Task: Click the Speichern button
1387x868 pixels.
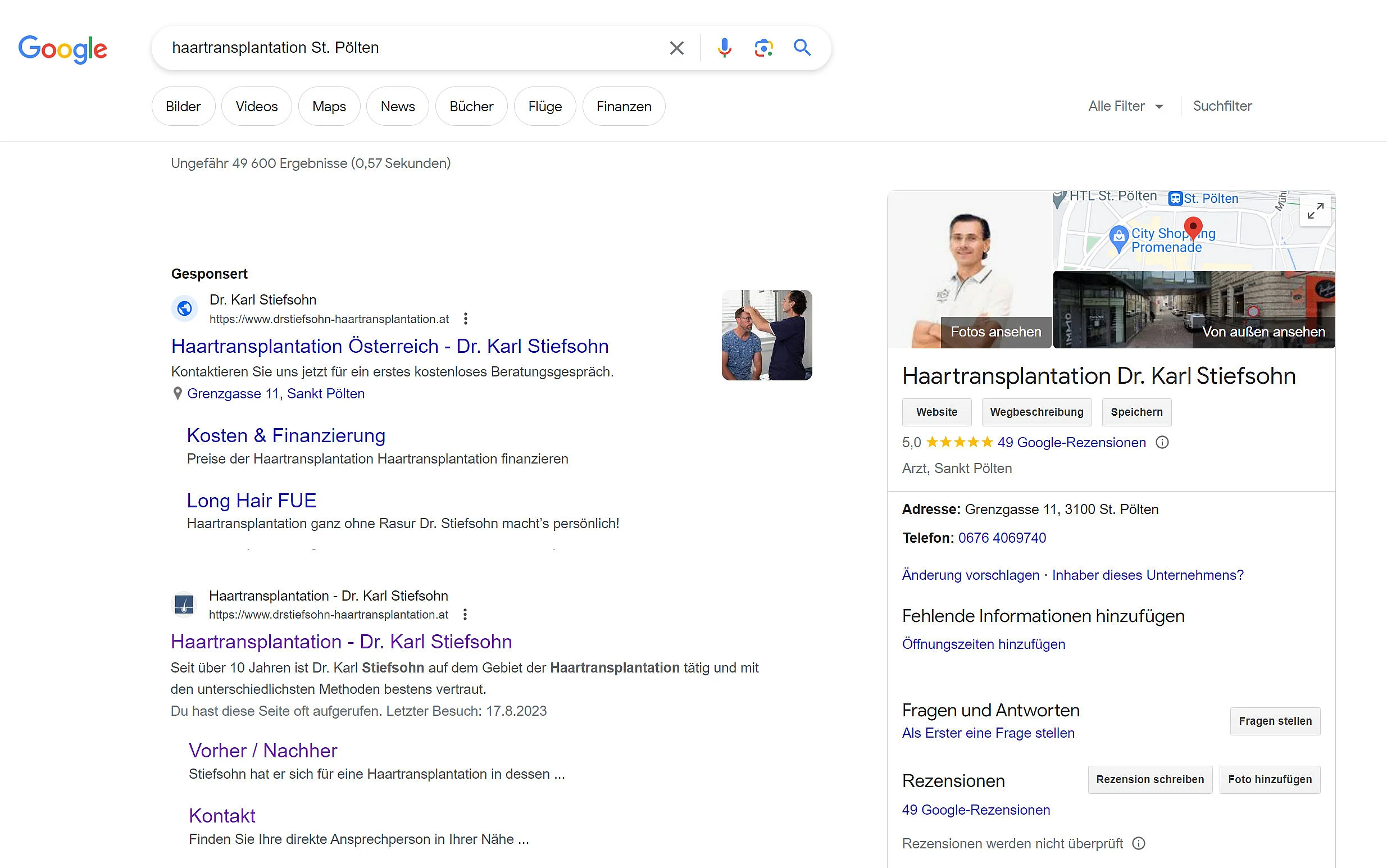Action: tap(1136, 412)
